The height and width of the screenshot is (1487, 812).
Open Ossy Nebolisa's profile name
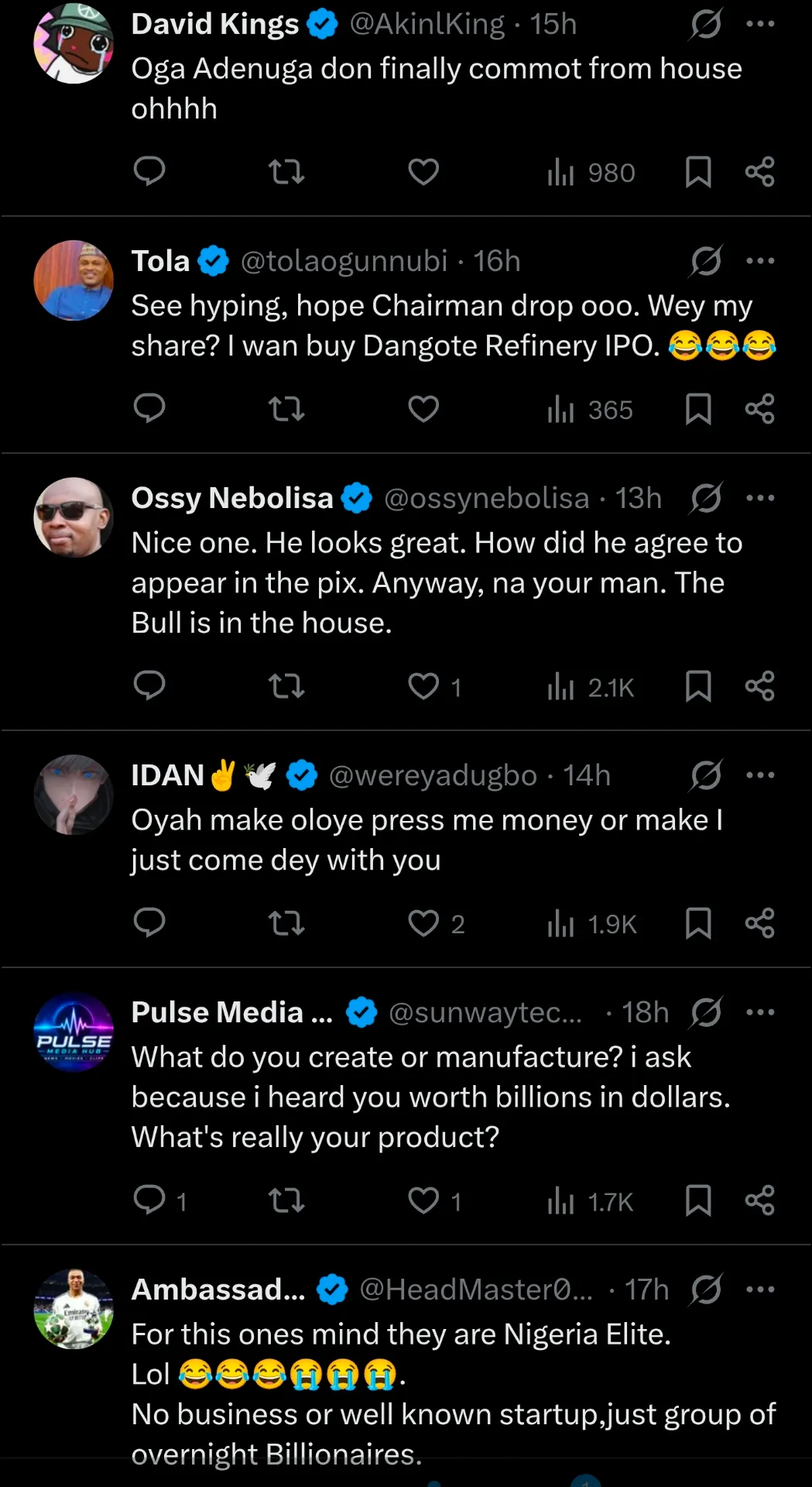tap(232, 498)
